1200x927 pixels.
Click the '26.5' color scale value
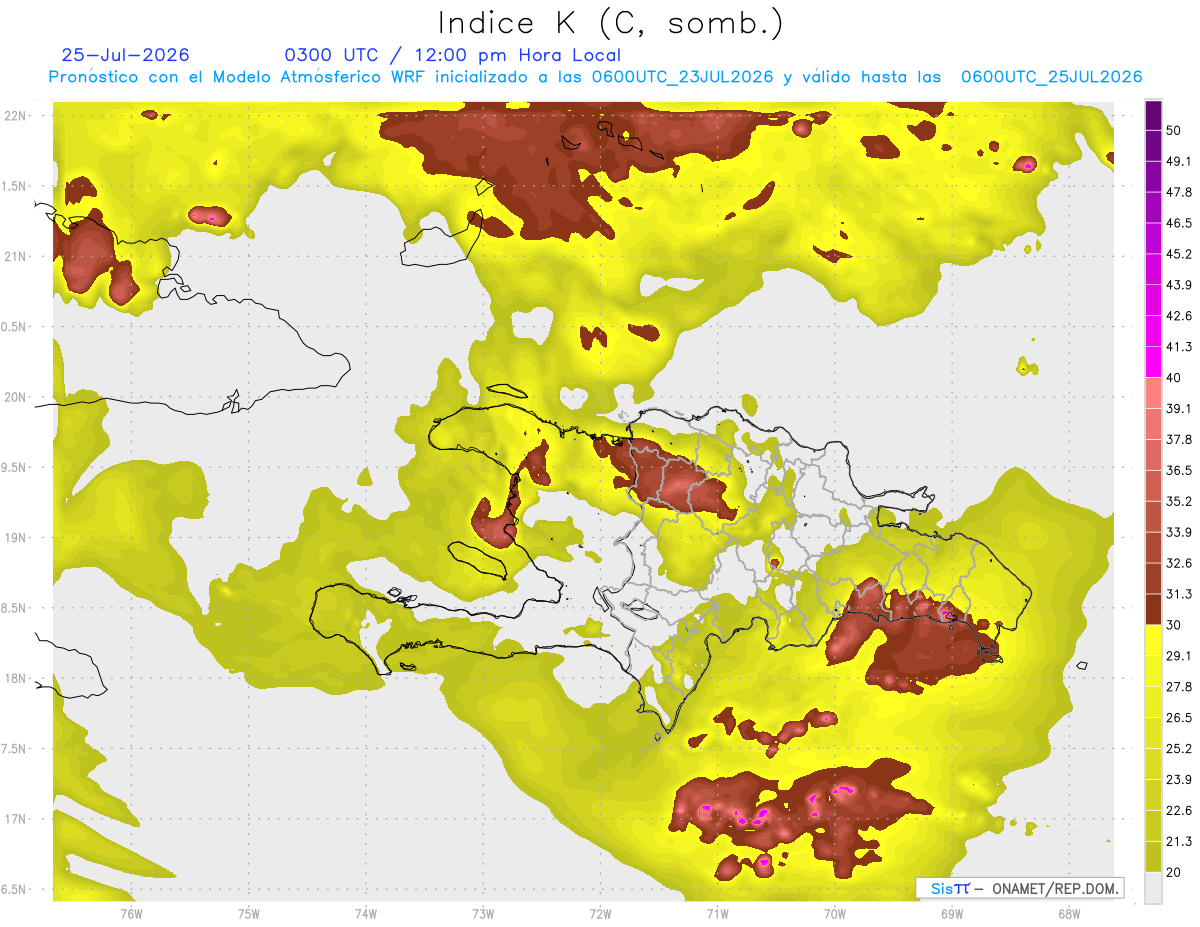tap(1179, 718)
